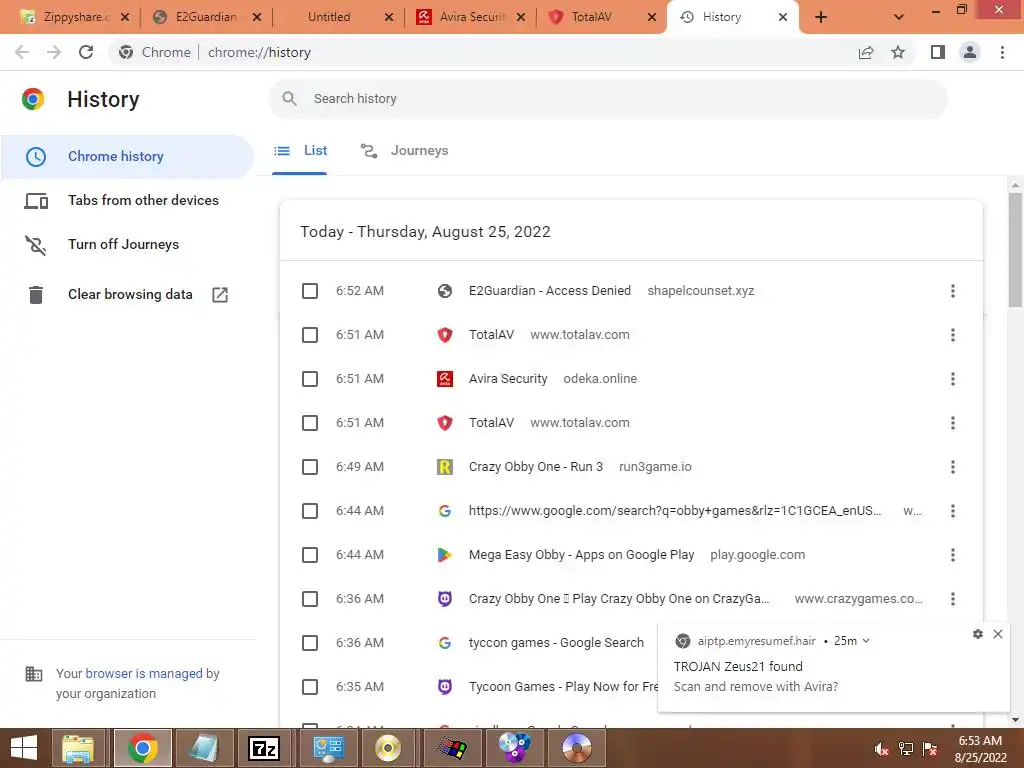This screenshot has height=768, width=1024.
Task: Open a new tab with plus button
Action: (x=821, y=17)
